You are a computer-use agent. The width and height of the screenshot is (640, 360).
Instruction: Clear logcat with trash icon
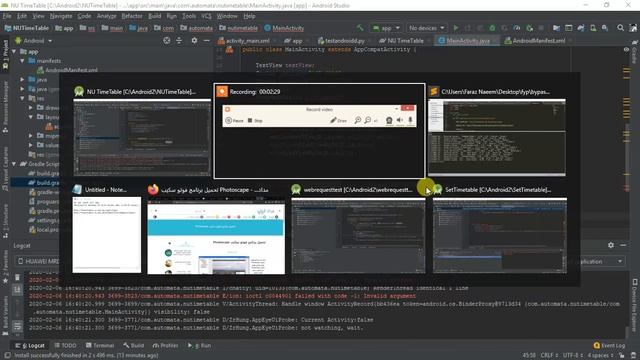click(x=17, y=277)
